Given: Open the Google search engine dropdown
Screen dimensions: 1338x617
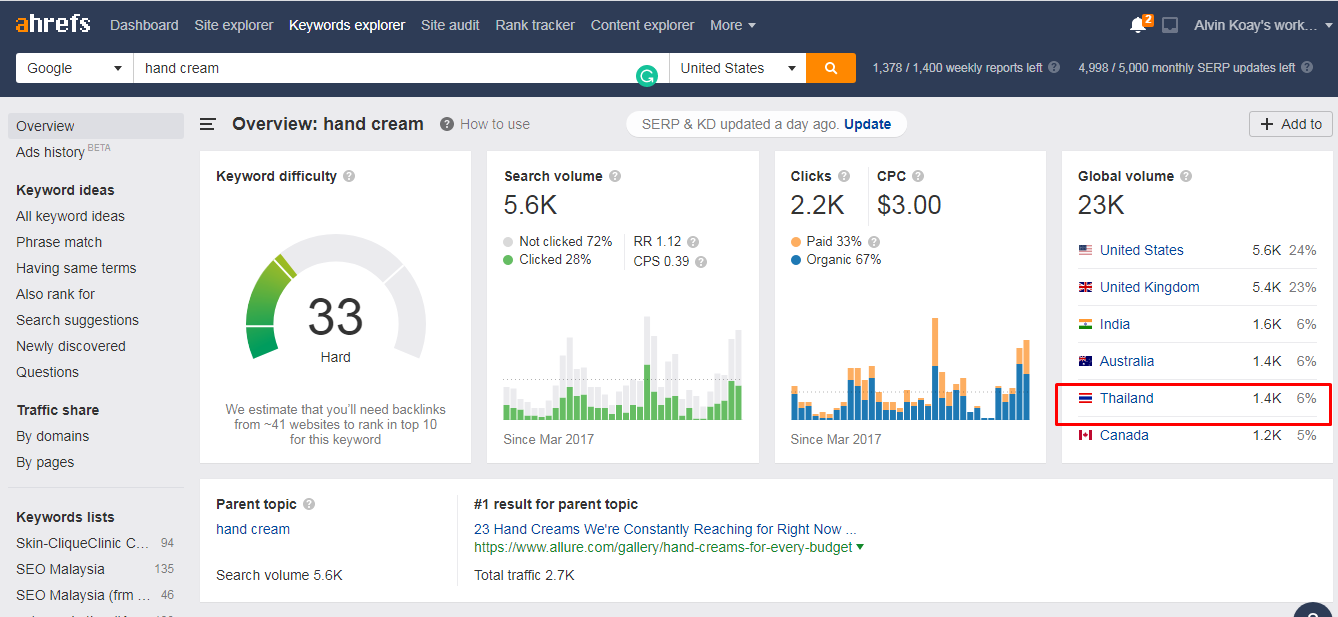Looking at the screenshot, I should click(75, 68).
